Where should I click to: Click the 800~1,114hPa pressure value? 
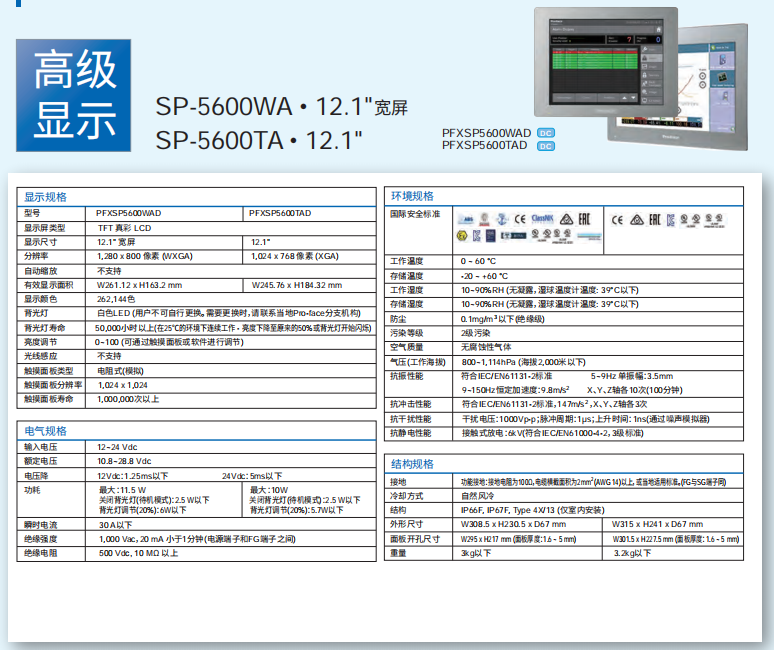[523, 362]
